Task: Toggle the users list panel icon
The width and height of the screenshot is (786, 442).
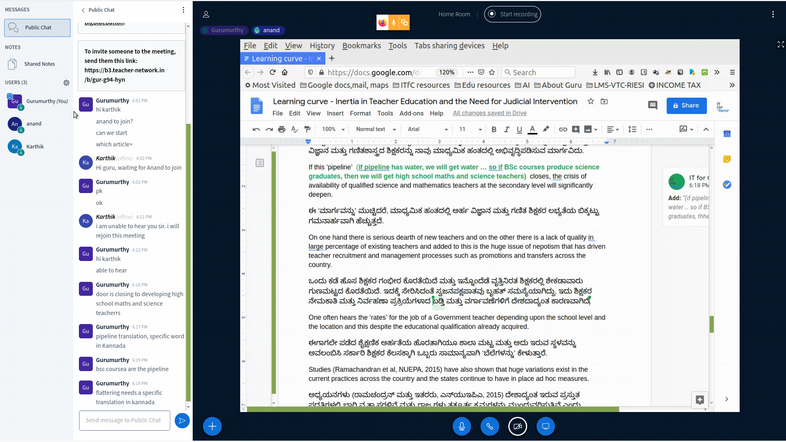Action: (x=206, y=14)
